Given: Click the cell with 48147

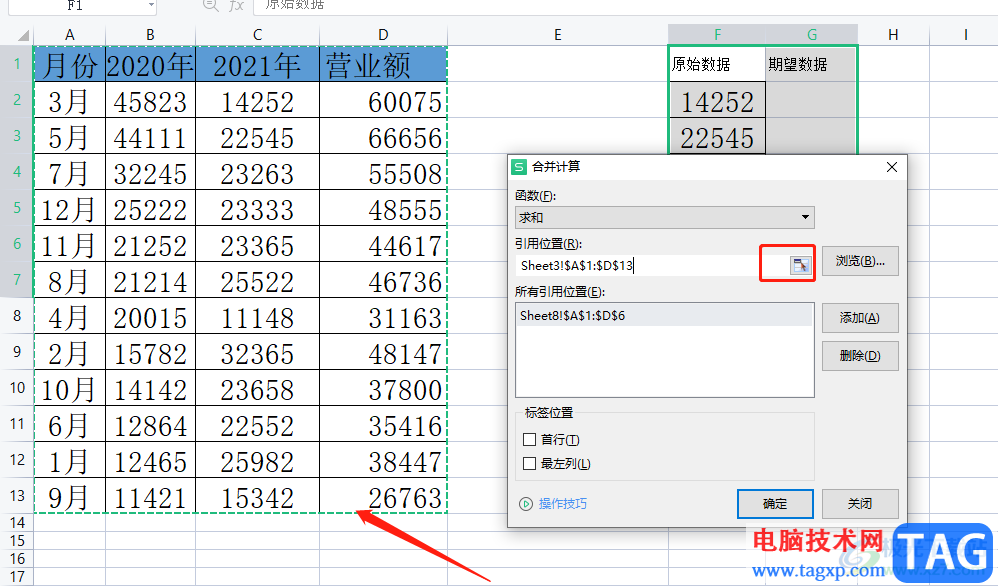Looking at the screenshot, I should [383, 352].
